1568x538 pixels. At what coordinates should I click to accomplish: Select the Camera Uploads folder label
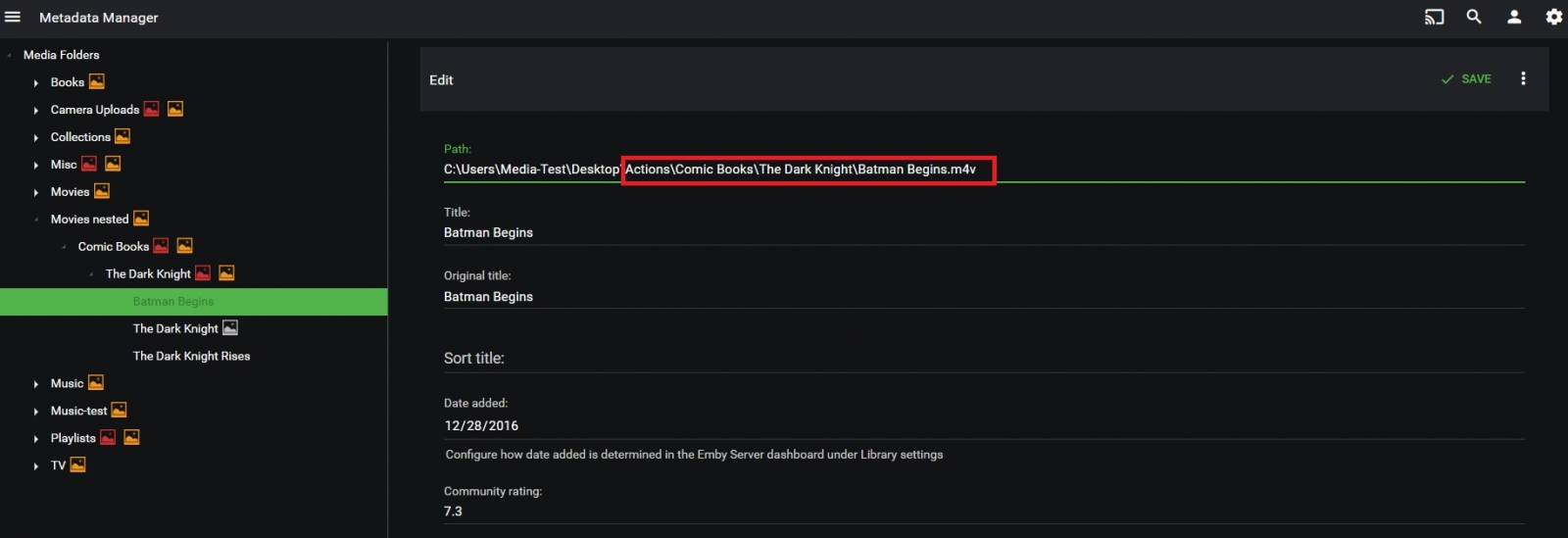[95, 110]
